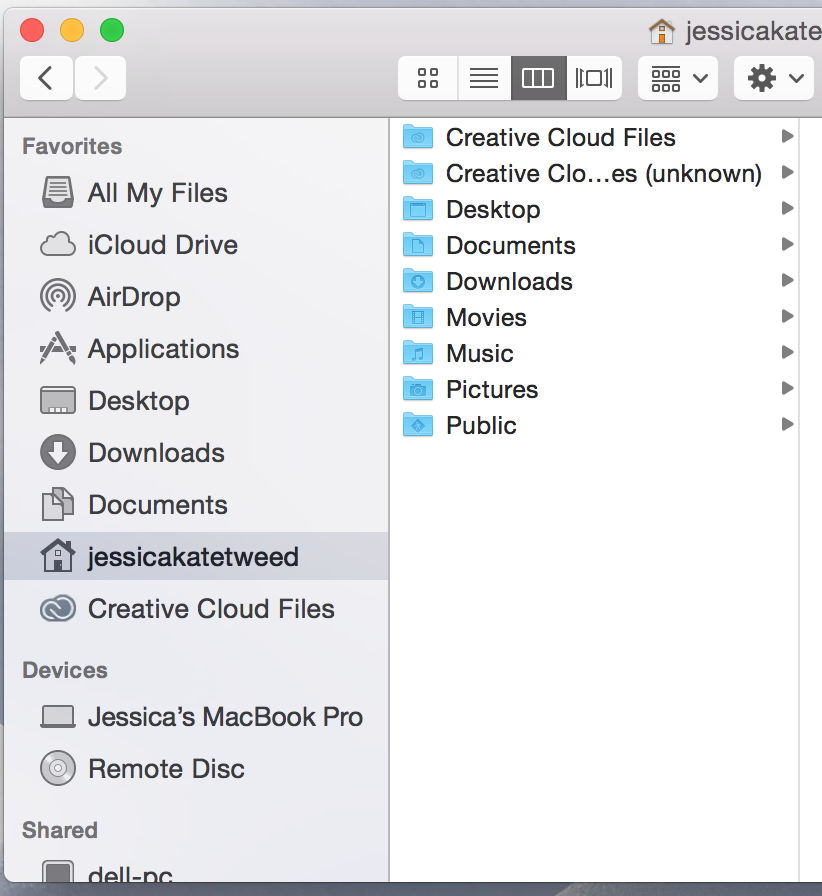
Task: Select the Music folder name
Action: pos(480,353)
